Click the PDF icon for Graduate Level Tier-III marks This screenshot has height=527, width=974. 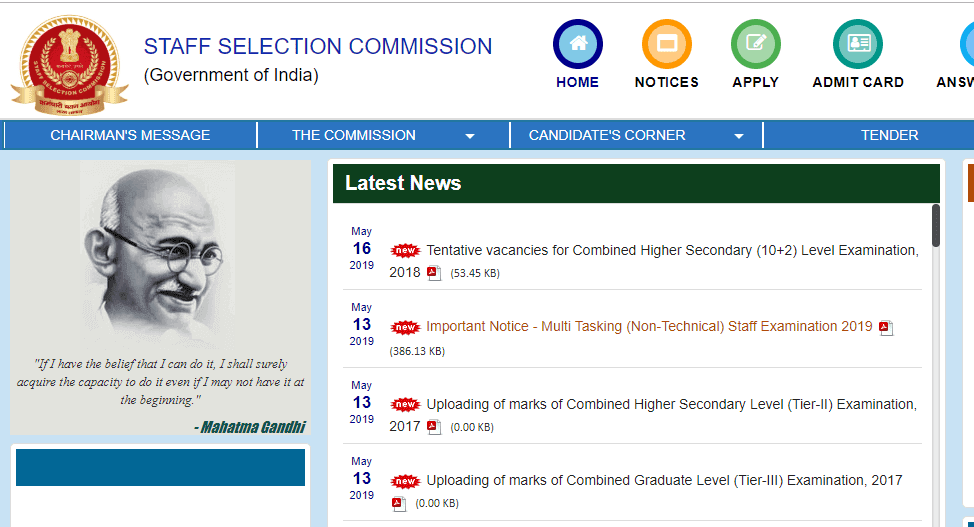(399, 503)
